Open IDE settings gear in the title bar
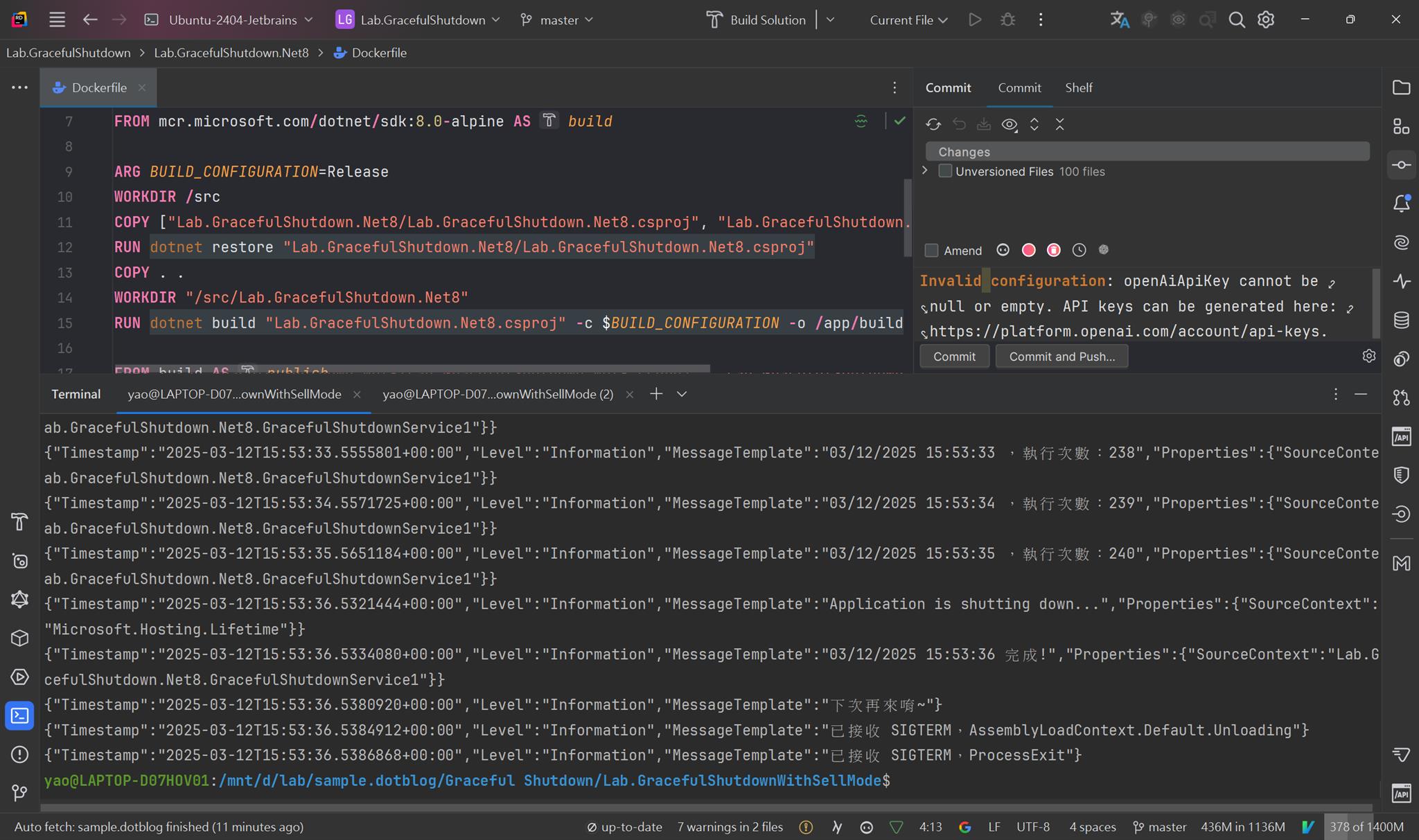 (1266, 19)
